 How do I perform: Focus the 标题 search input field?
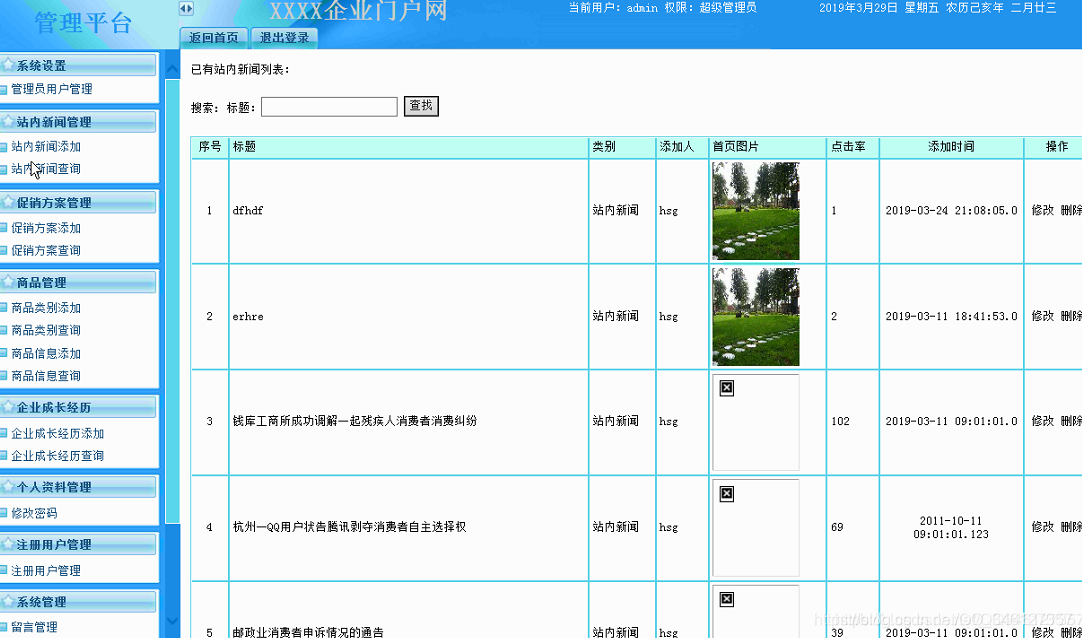tap(329, 107)
